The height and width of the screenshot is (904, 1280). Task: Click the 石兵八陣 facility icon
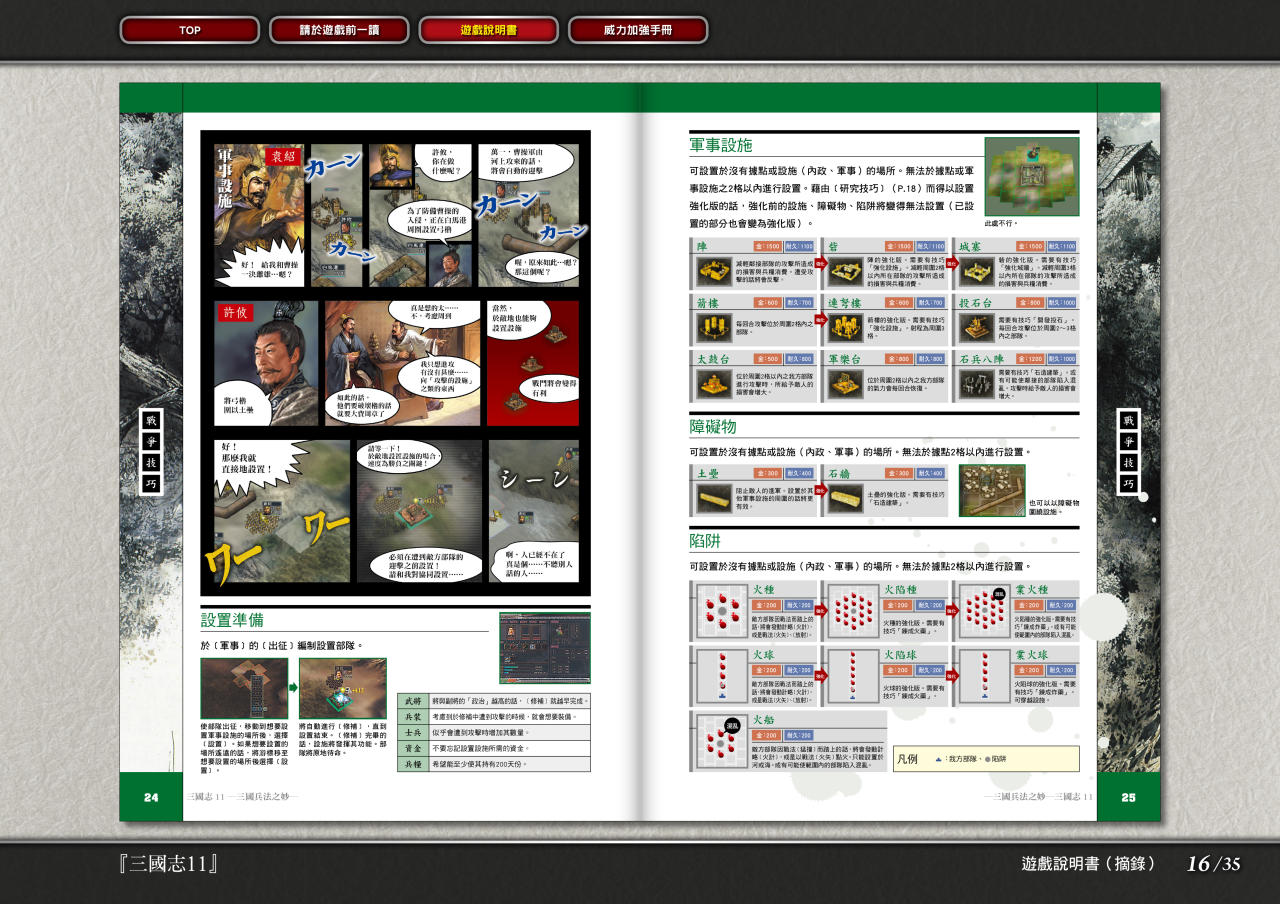coord(976,383)
